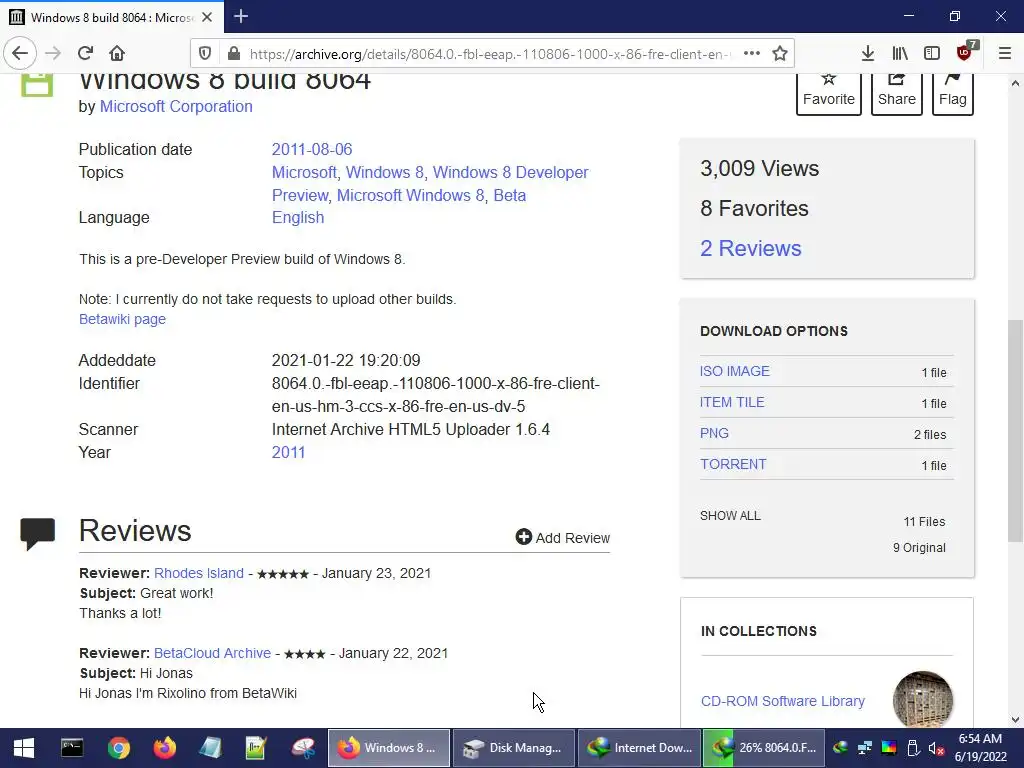Open the Firefox downloads panel
Screen dimensions: 1024x768
[867, 54]
